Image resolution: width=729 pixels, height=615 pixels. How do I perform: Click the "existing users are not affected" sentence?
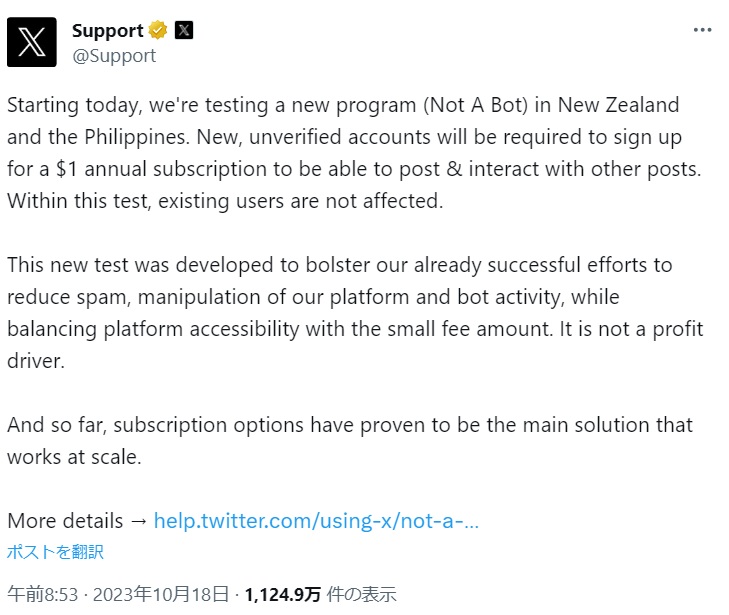pos(305,200)
